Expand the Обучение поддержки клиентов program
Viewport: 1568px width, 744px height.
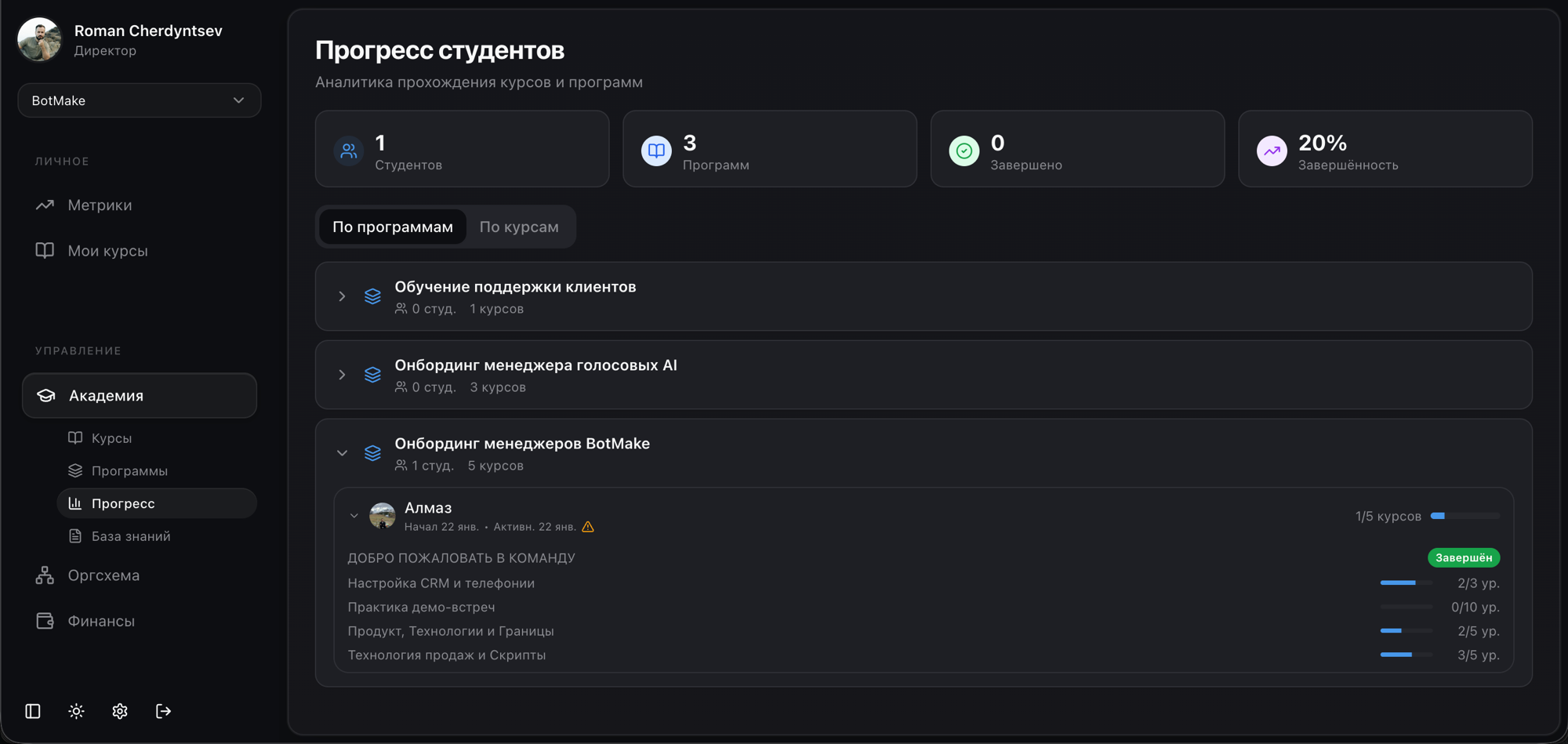(x=342, y=296)
